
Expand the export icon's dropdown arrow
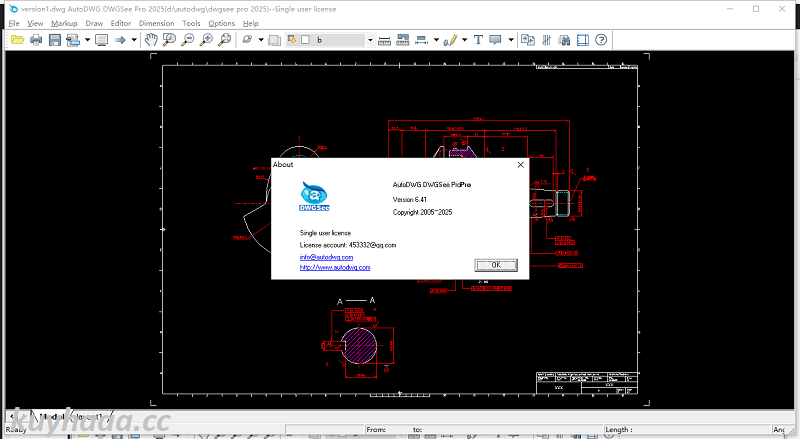point(87,40)
